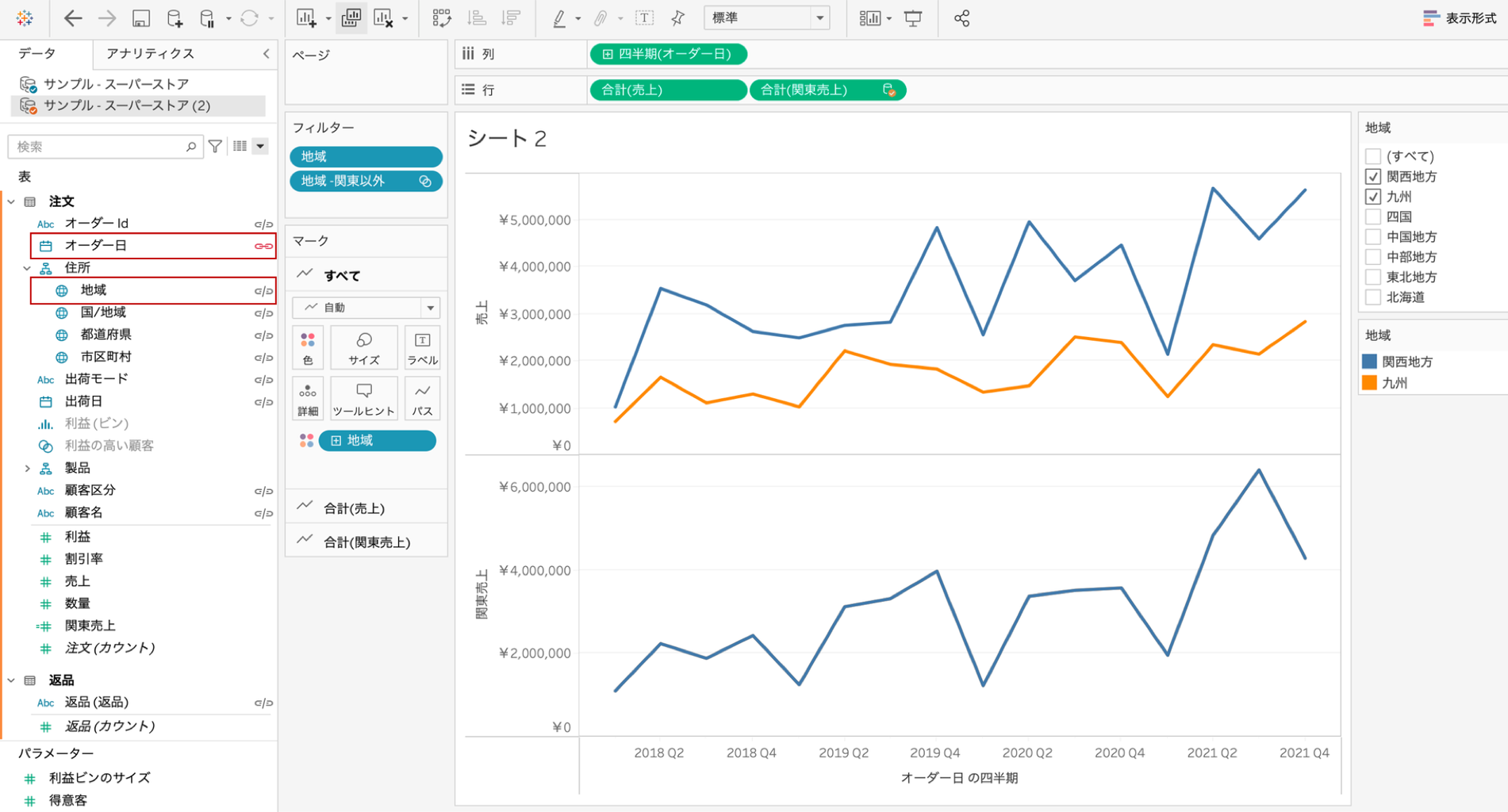Click the share icon in toolbar
The height and width of the screenshot is (812, 1508).
961,17
